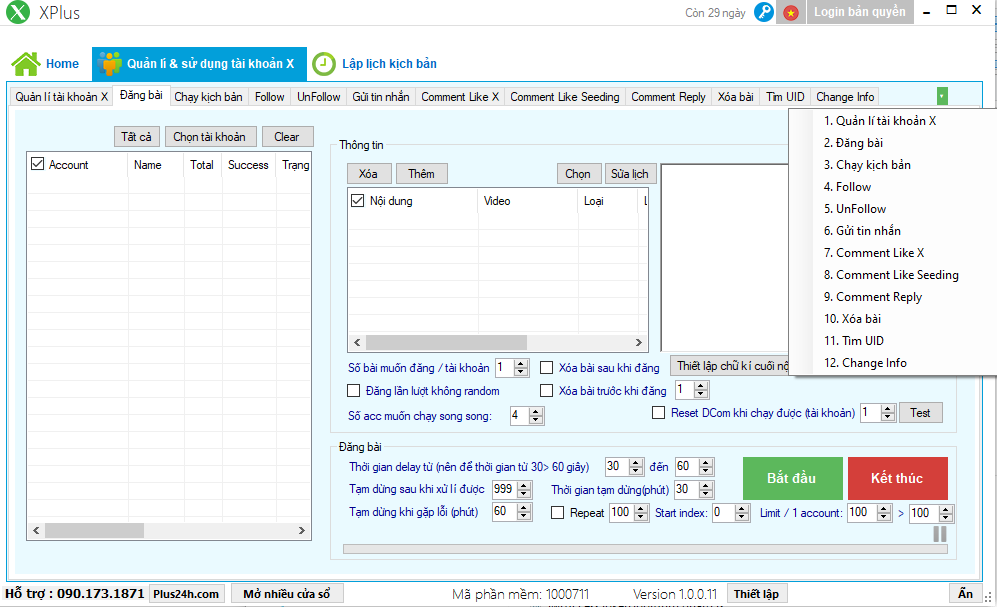This screenshot has width=997, height=607.
Task: Toggle the Nội dung header checkbox
Action: coord(357,201)
